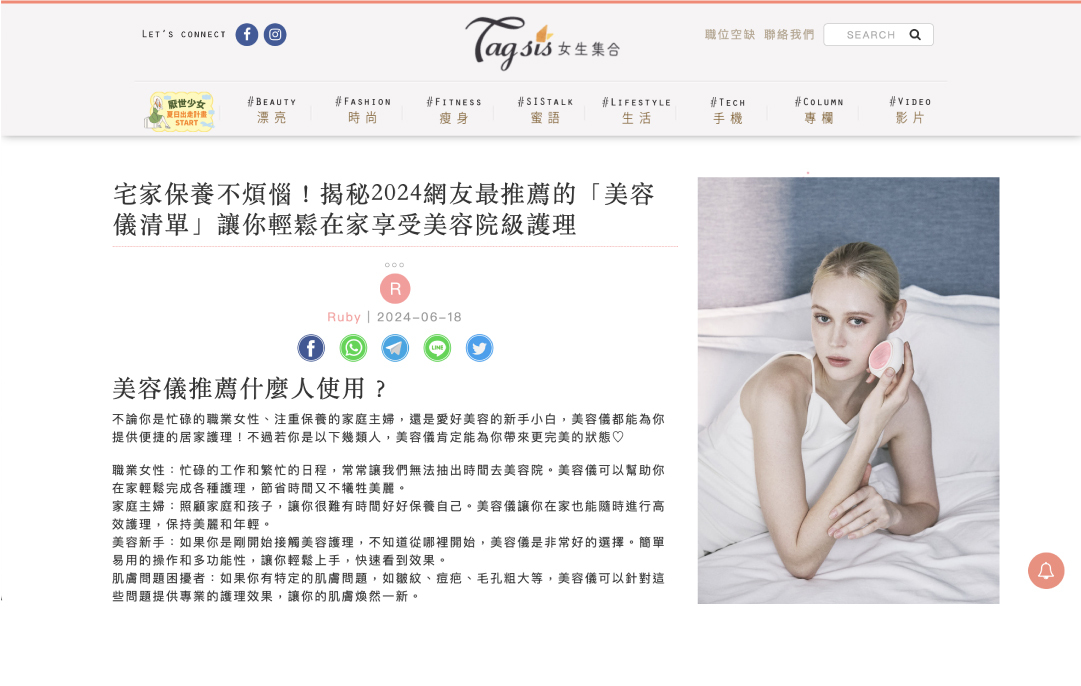Image resolution: width=1081 pixels, height=686 pixels.
Task: Click the notification bell button
Action: [1046, 571]
